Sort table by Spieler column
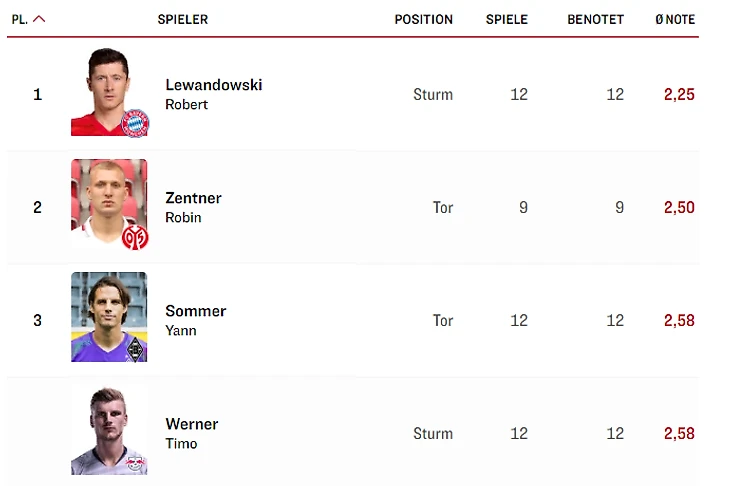Image resolution: width=730 pixels, height=486 pixels. [x=183, y=19]
